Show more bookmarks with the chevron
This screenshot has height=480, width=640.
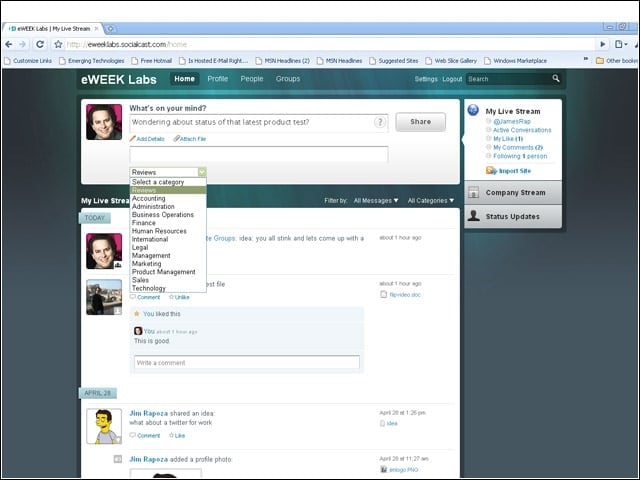[586, 60]
